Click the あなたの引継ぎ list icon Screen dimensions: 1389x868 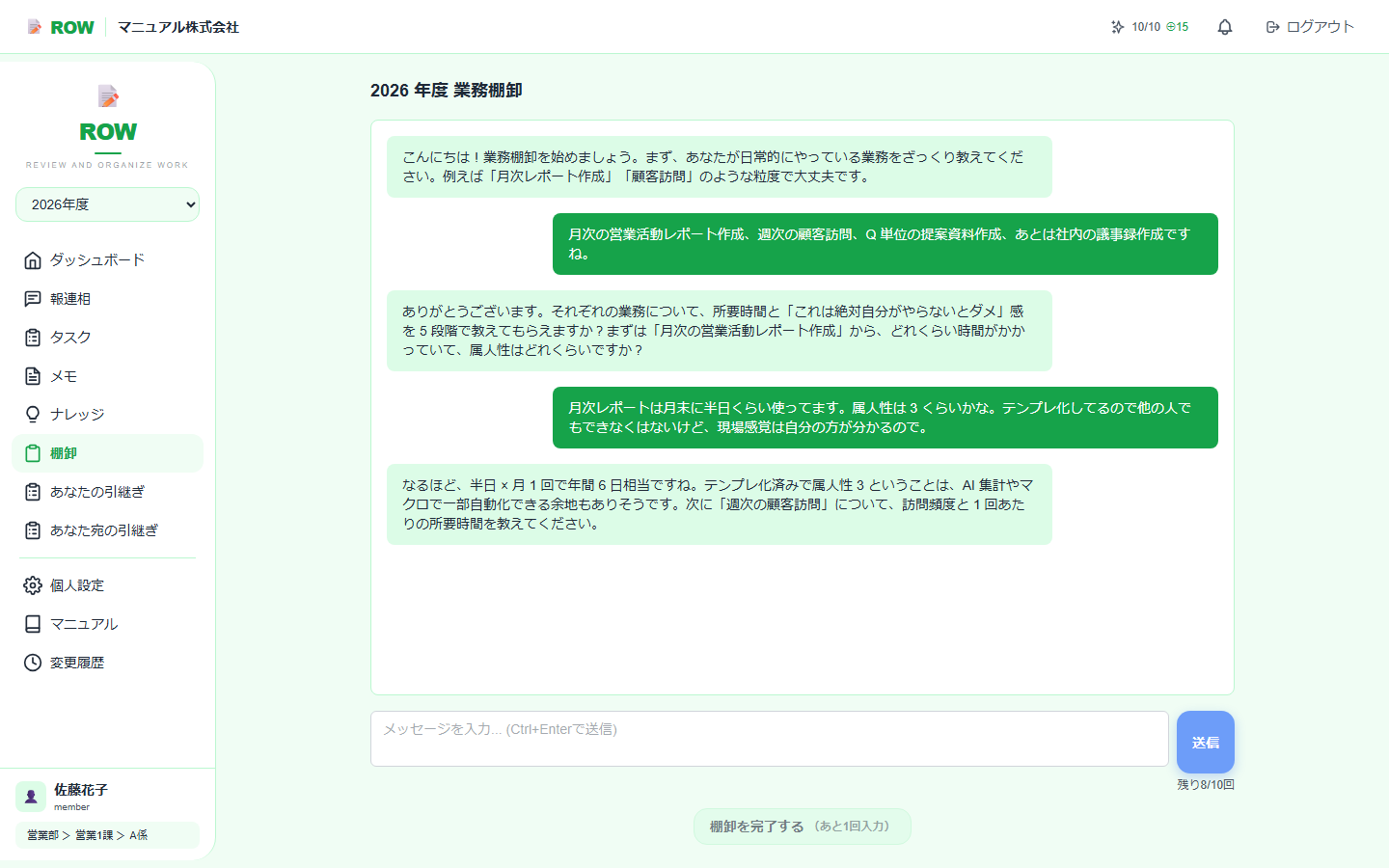click(x=33, y=492)
